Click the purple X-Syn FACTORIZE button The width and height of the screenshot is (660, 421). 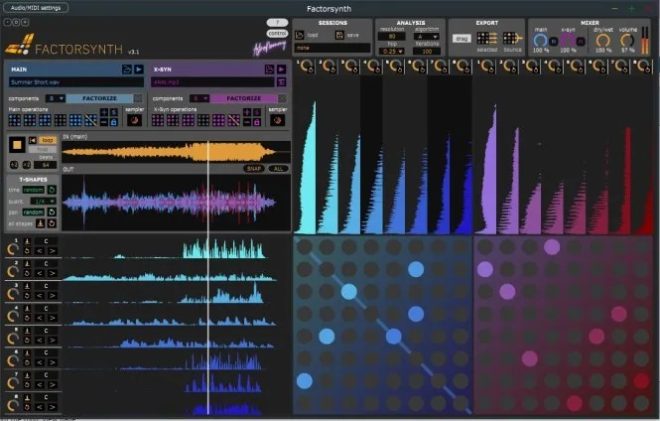point(244,98)
